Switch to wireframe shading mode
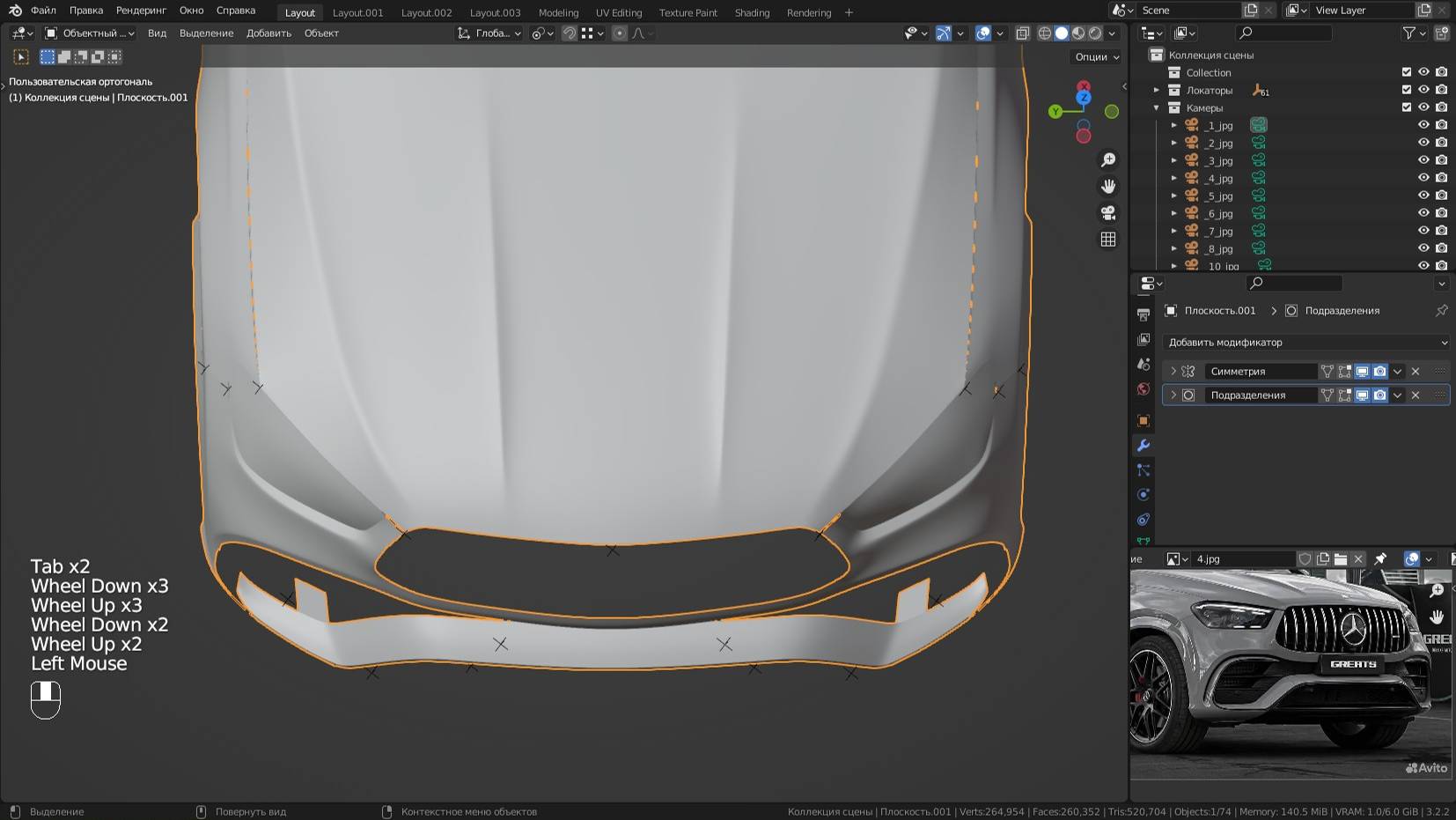Screen dimensions: 1456x820 click(1045, 33)
